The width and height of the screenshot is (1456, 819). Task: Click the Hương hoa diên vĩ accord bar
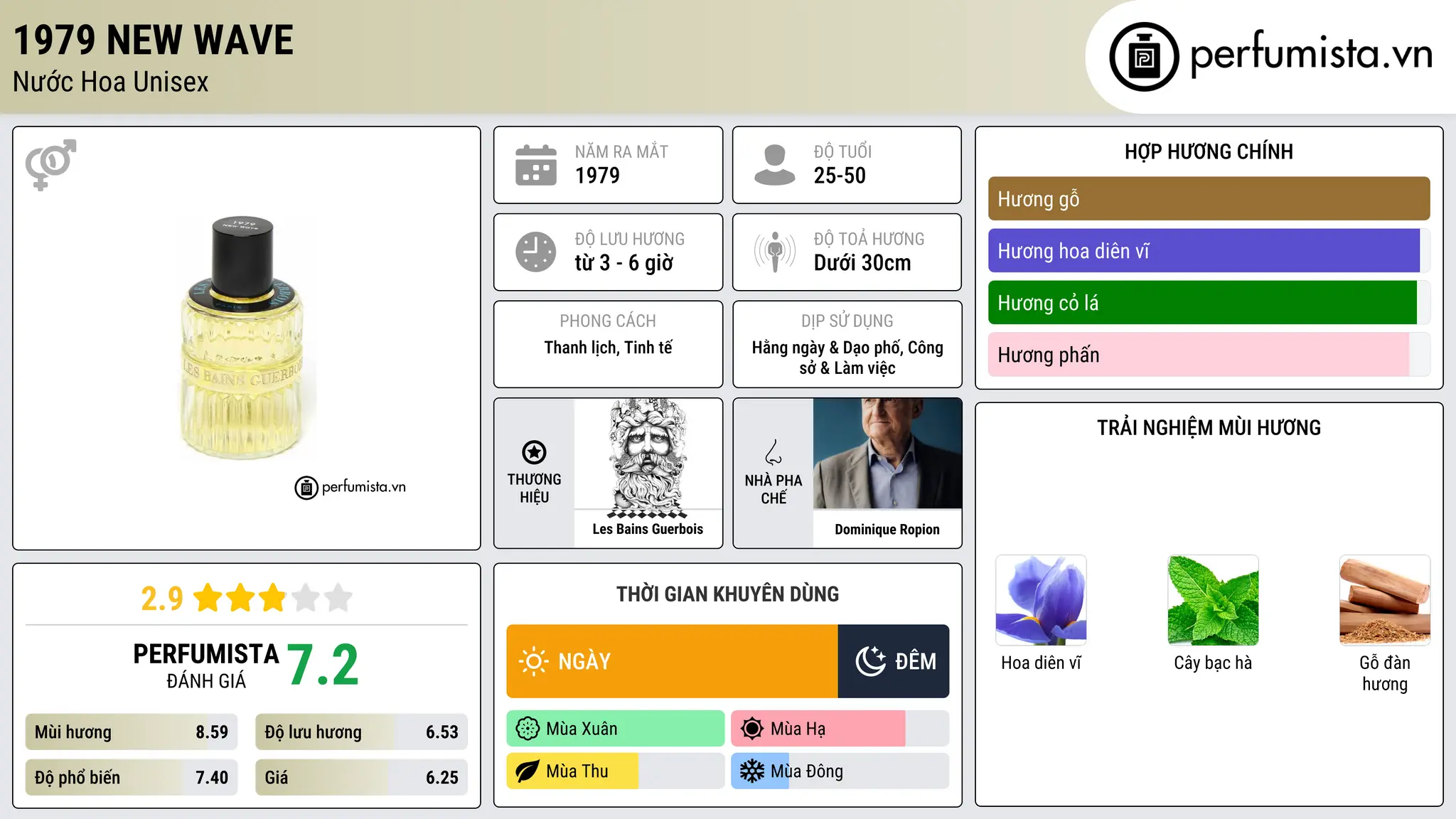[x=1209, y=251]
